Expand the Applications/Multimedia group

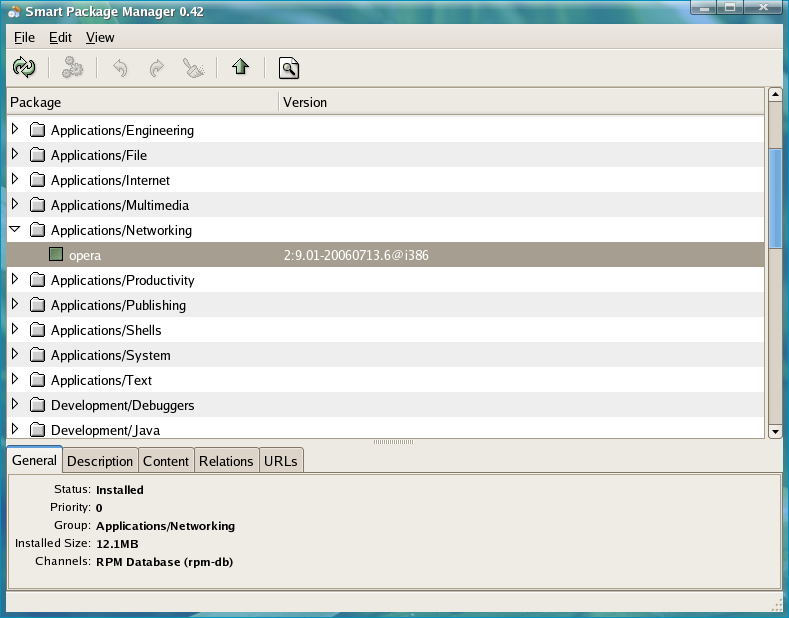[x=15, y=205]
